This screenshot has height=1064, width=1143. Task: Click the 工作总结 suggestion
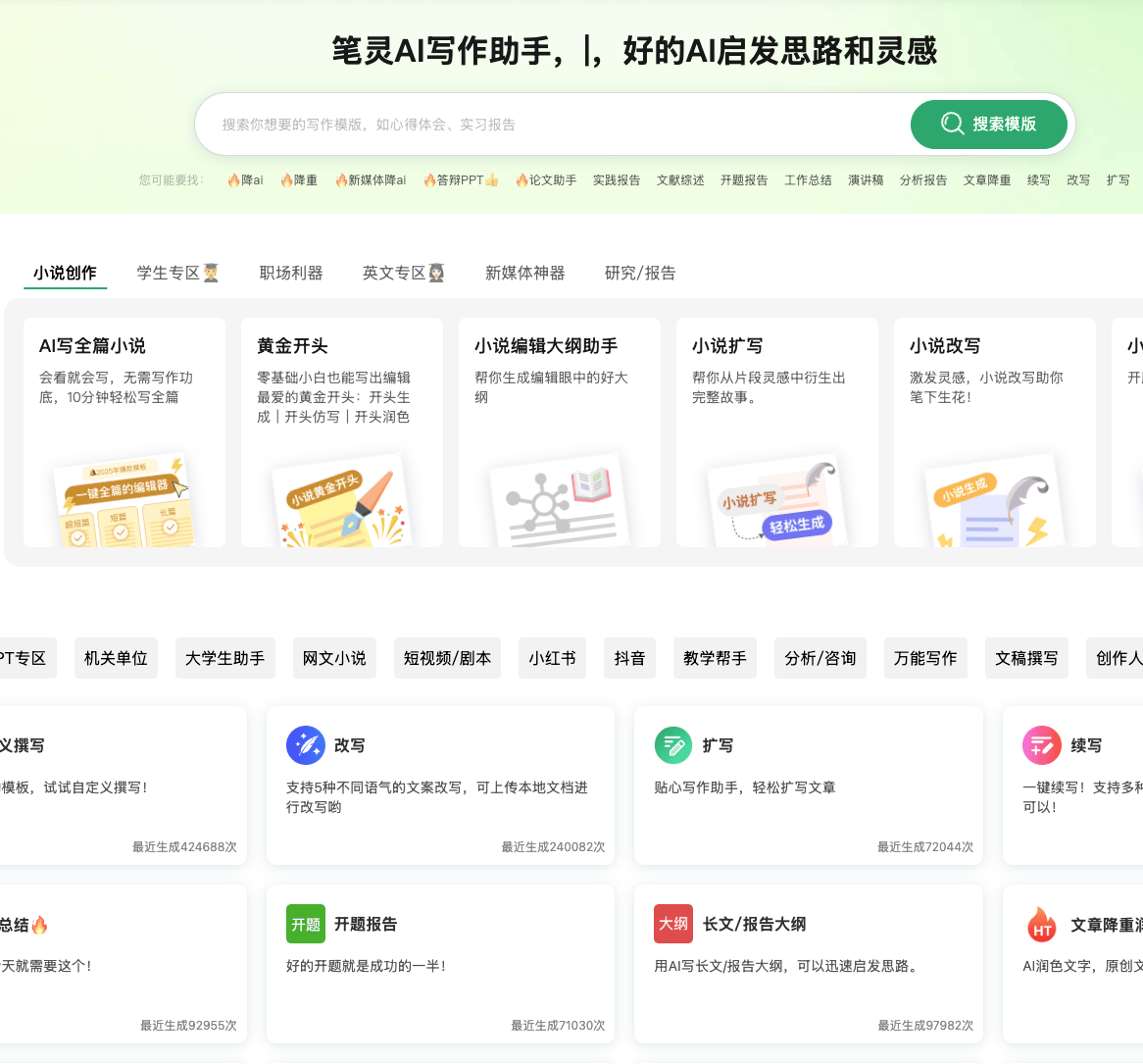(809, 180)
